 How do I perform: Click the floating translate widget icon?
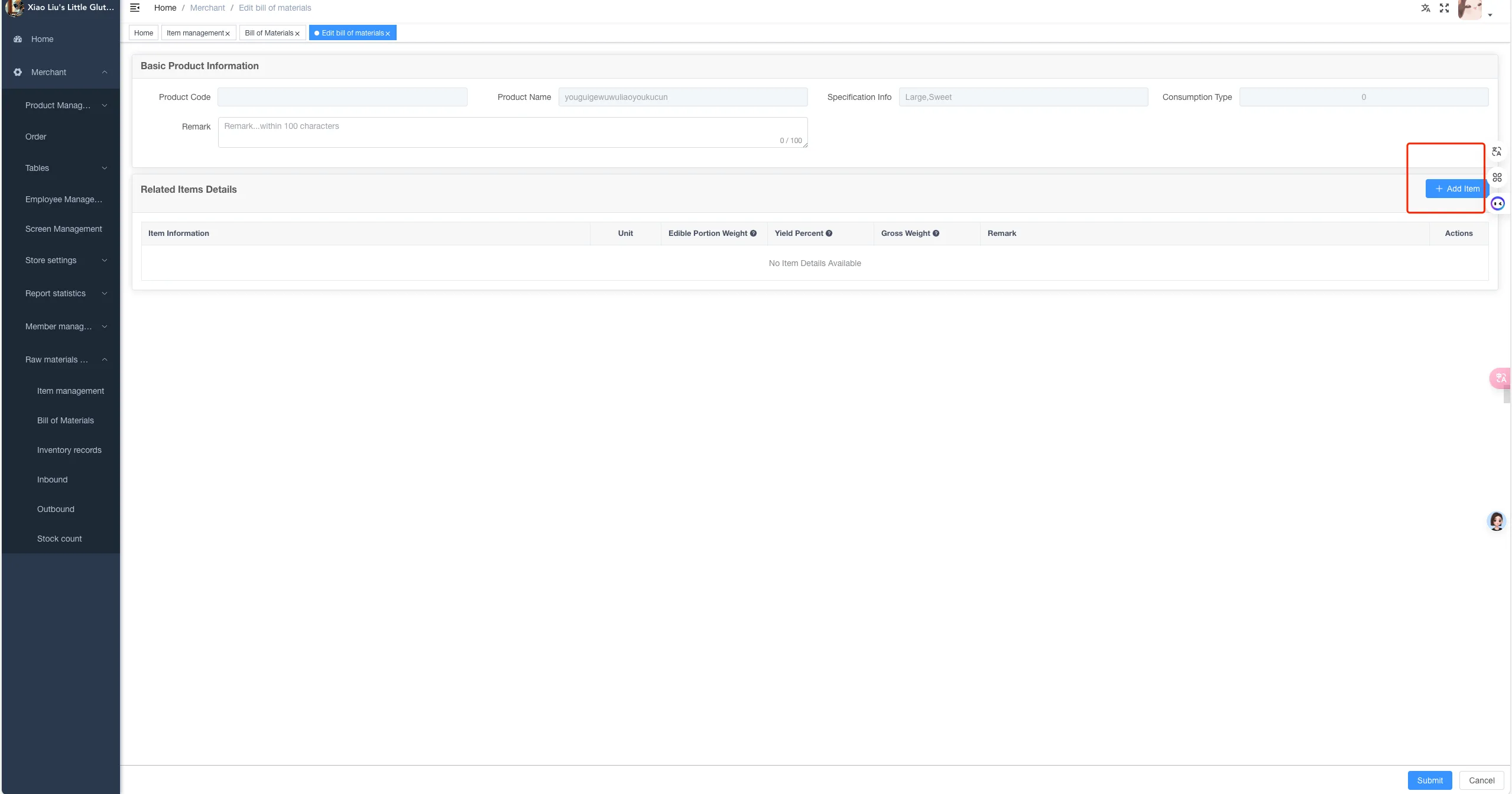(1497, 152)
